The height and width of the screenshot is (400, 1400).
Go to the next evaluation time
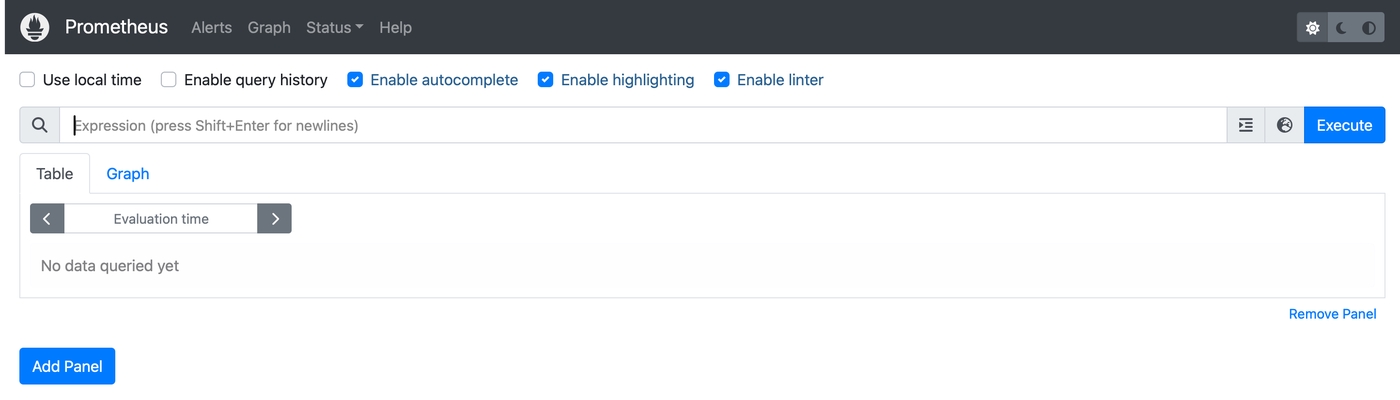point(275,219)
